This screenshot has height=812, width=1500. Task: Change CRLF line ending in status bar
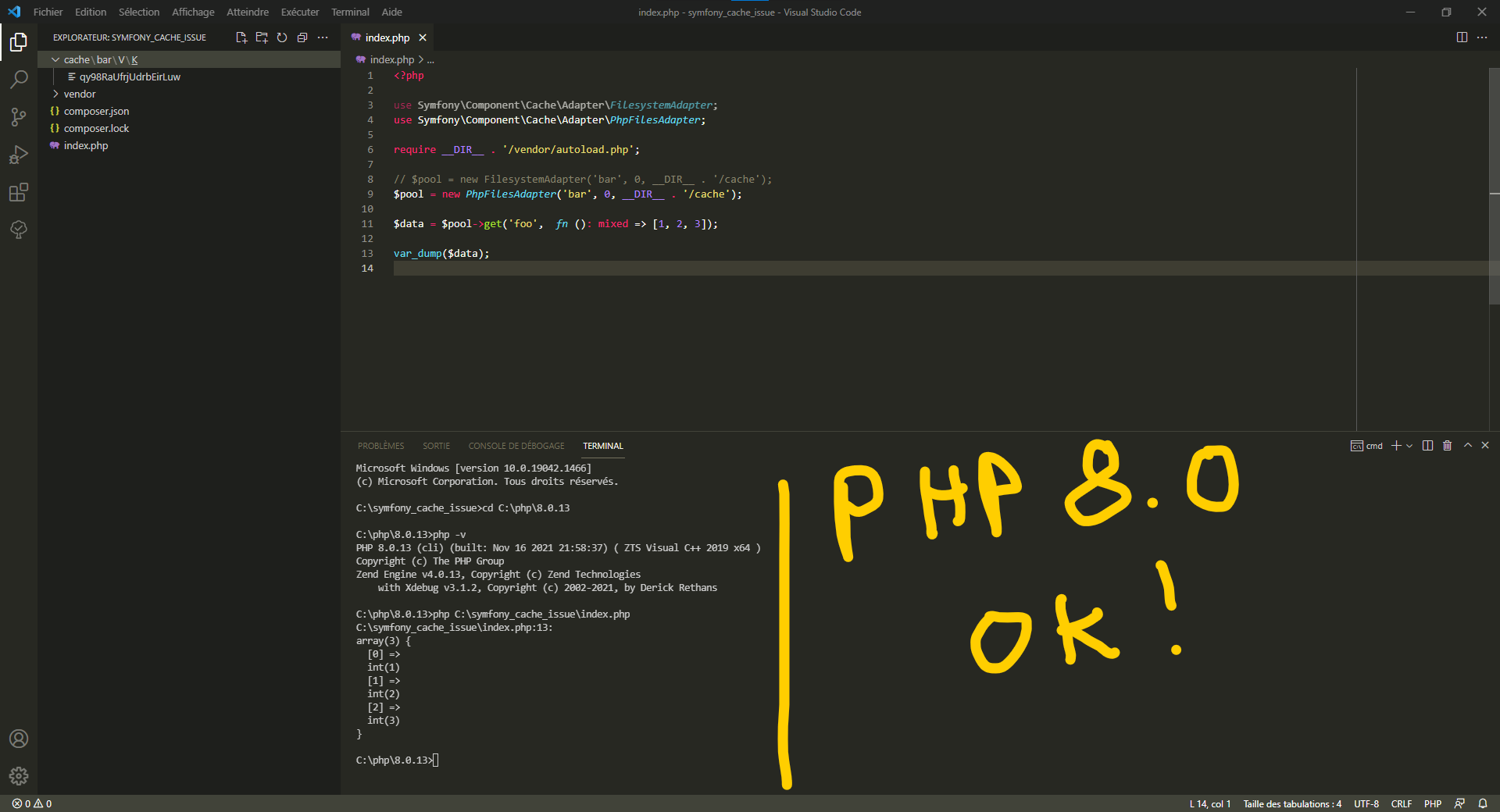click(x=1401, y=803)
